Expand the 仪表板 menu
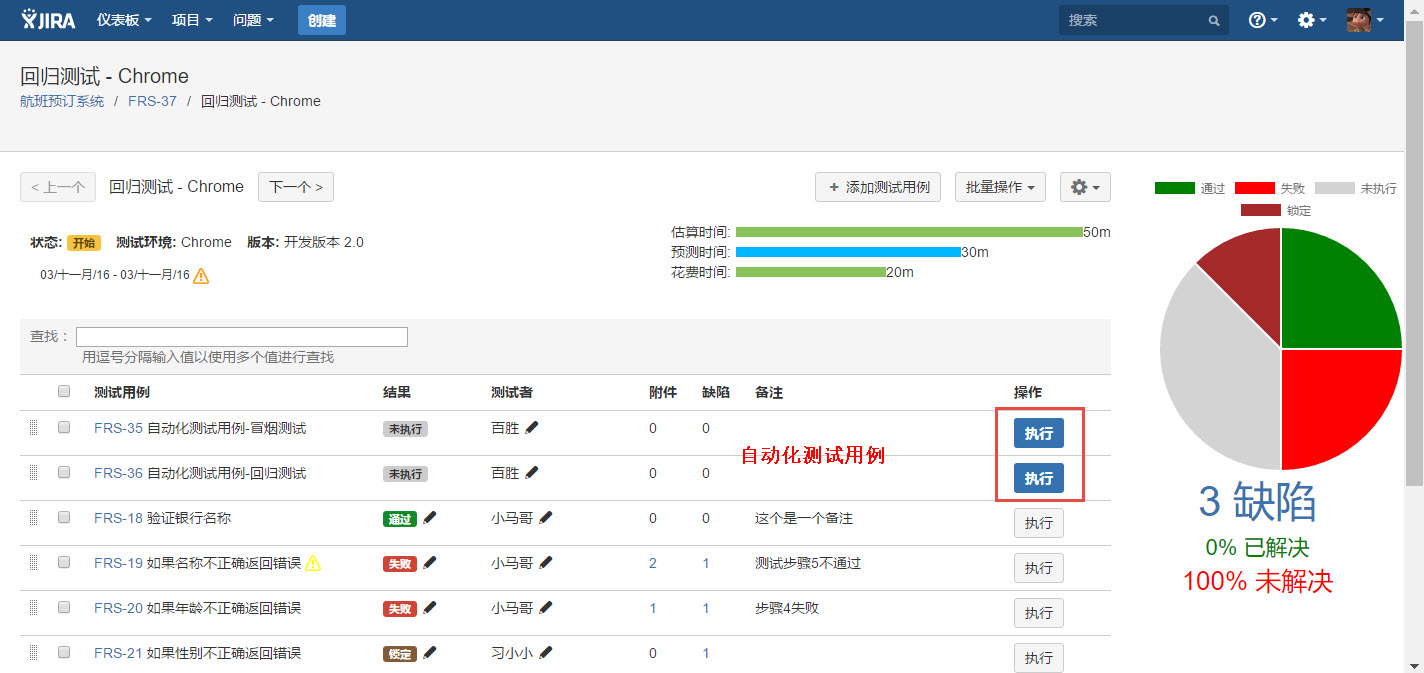The image size is (1424, 673). click(124, 20)
